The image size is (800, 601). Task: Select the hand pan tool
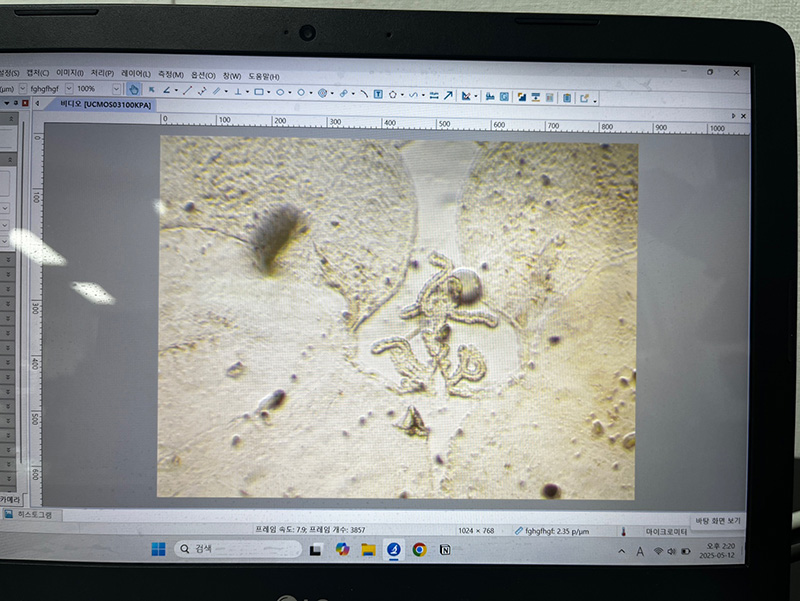tap(134, 90)
